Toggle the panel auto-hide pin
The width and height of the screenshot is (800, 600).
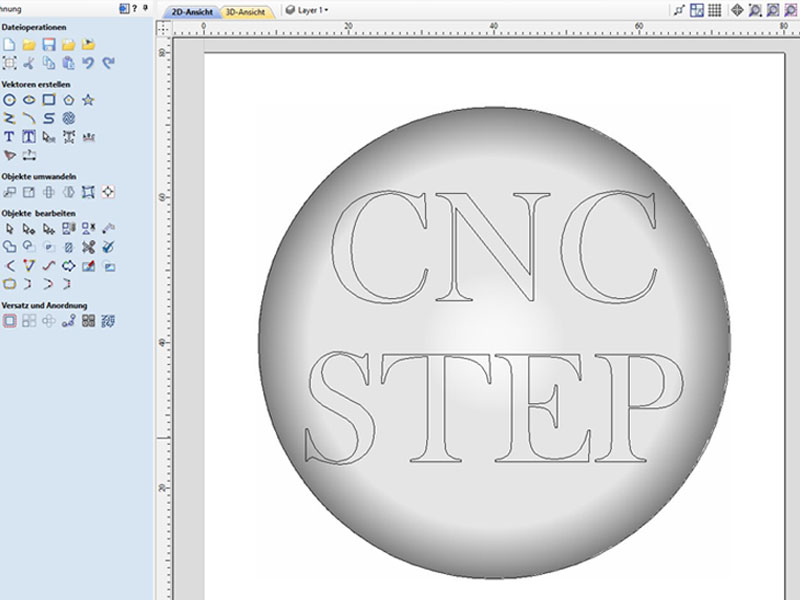pos(145,9)
